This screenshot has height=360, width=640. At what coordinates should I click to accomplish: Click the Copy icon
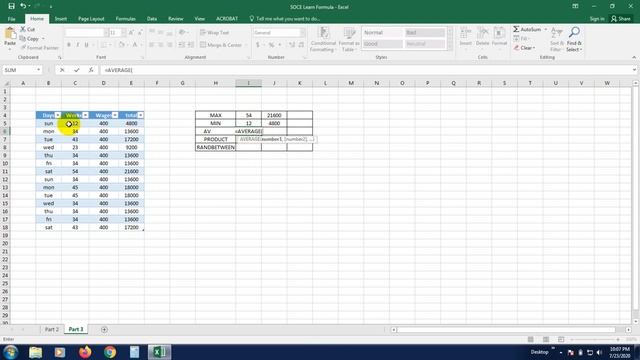click(23, 39)
